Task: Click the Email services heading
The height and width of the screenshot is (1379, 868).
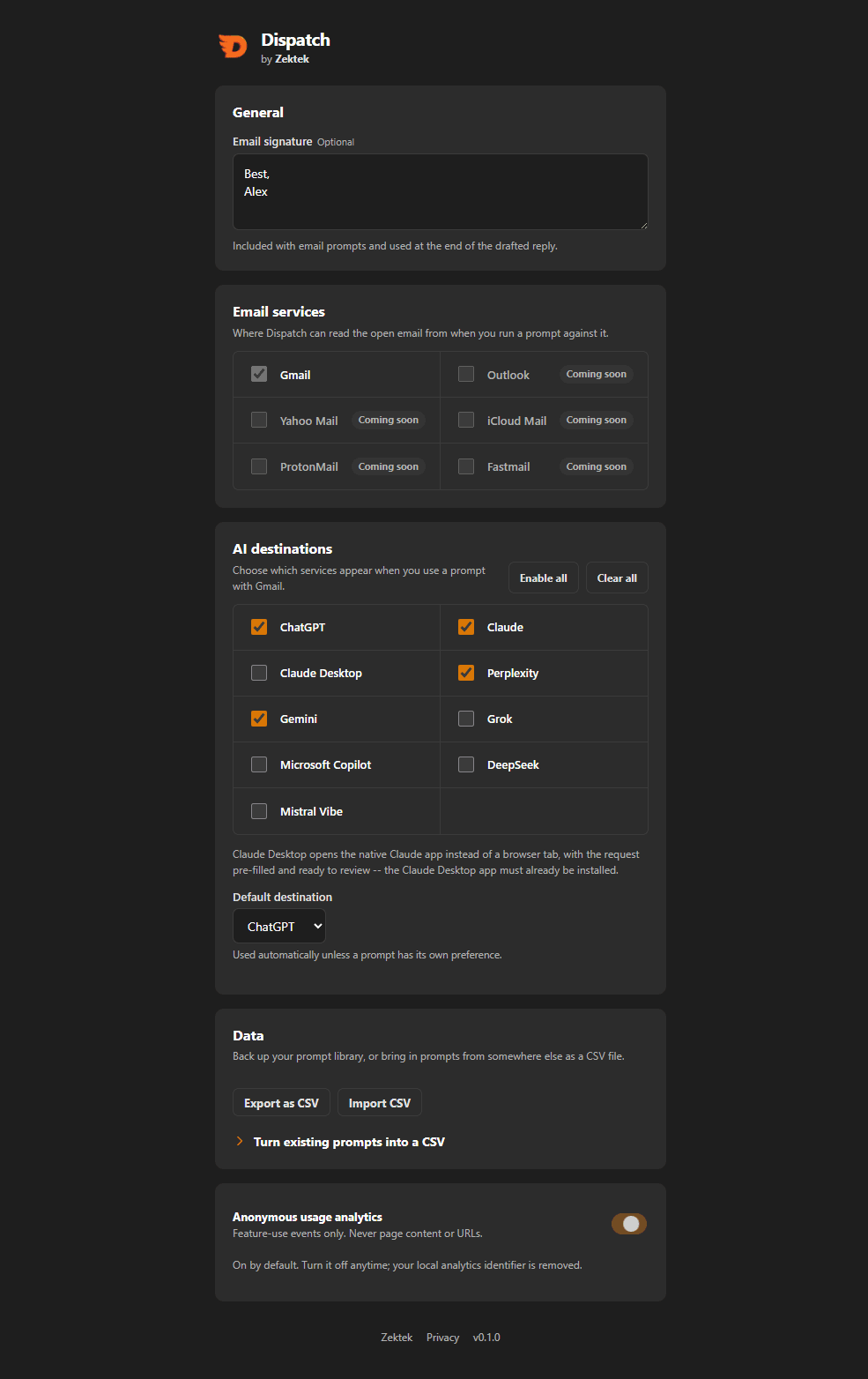Action: tap(278, 311)
